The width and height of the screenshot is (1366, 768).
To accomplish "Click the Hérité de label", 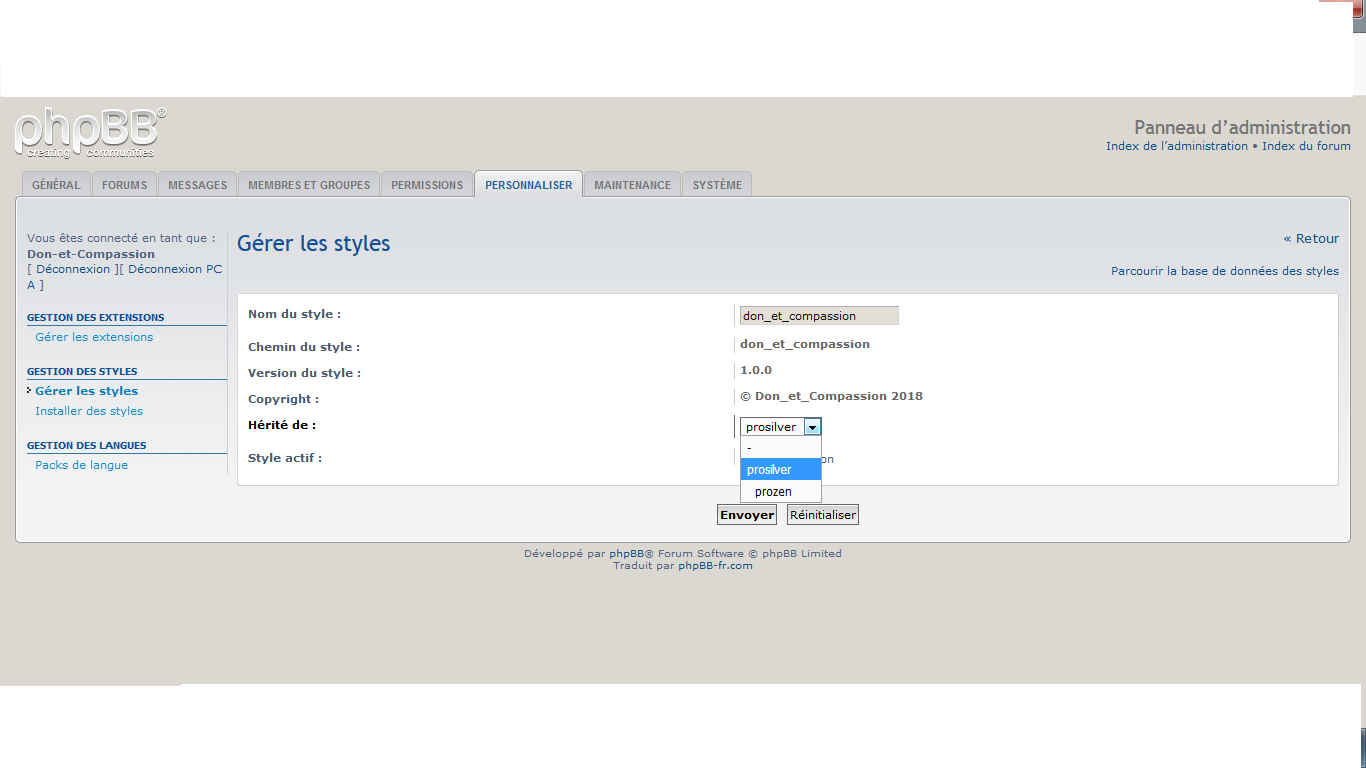I will click(282, 425).
